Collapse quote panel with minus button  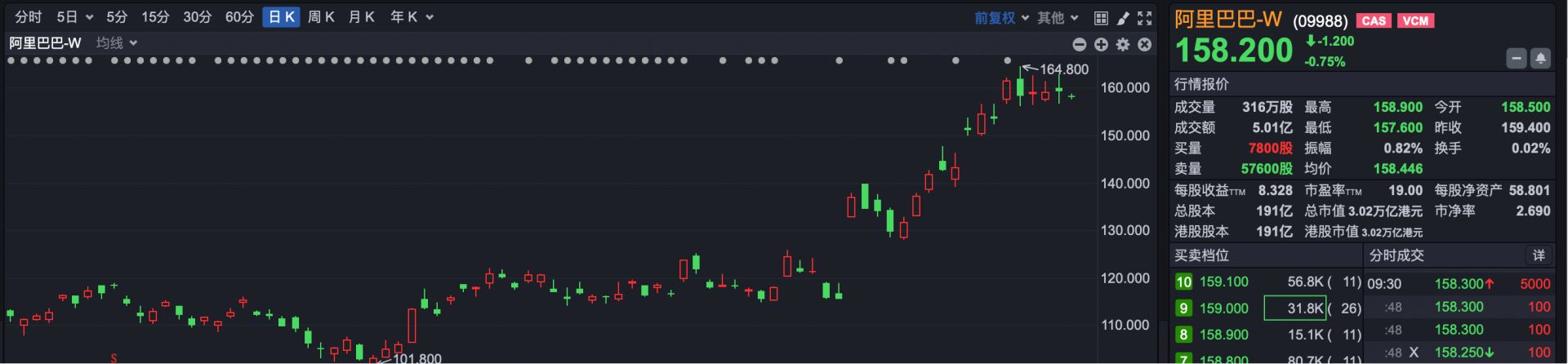(x=1517, y=58)
